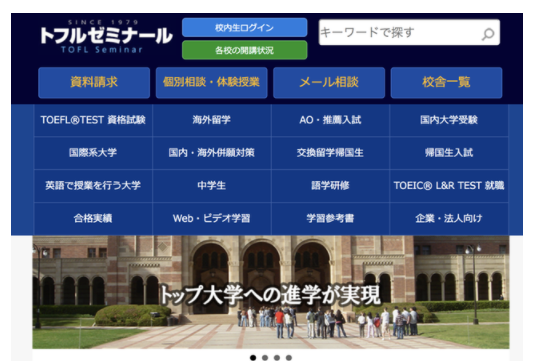Screen dimensions: 537x361
Task: Select the second carousel dot indicator
Action: [x=265, y=357]
